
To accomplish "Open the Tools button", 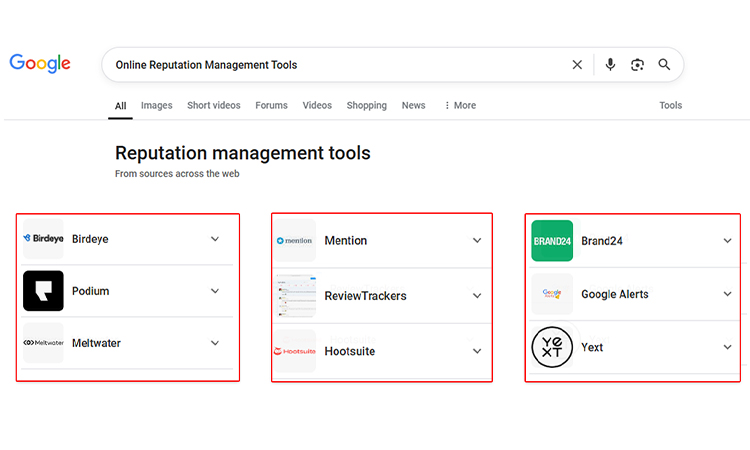I will pos(671,105).
